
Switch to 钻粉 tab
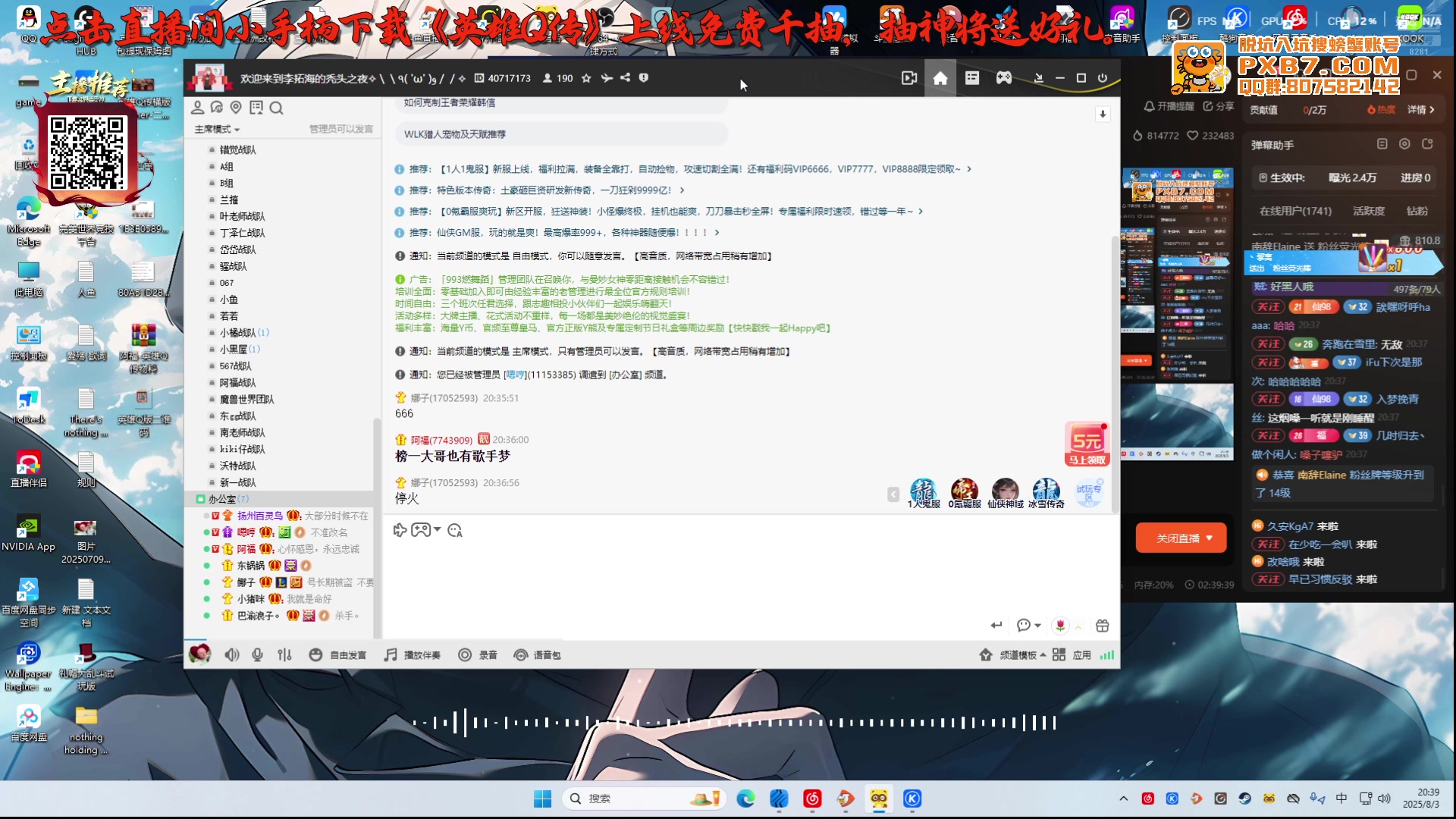tap(1417, 211)
